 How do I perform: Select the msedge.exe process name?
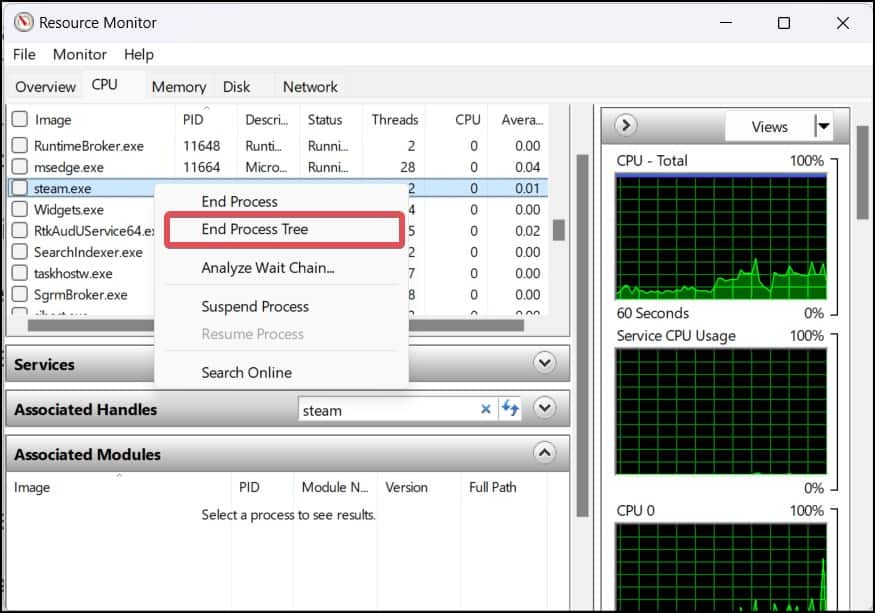pyautogui.click(x=69, y=167)
